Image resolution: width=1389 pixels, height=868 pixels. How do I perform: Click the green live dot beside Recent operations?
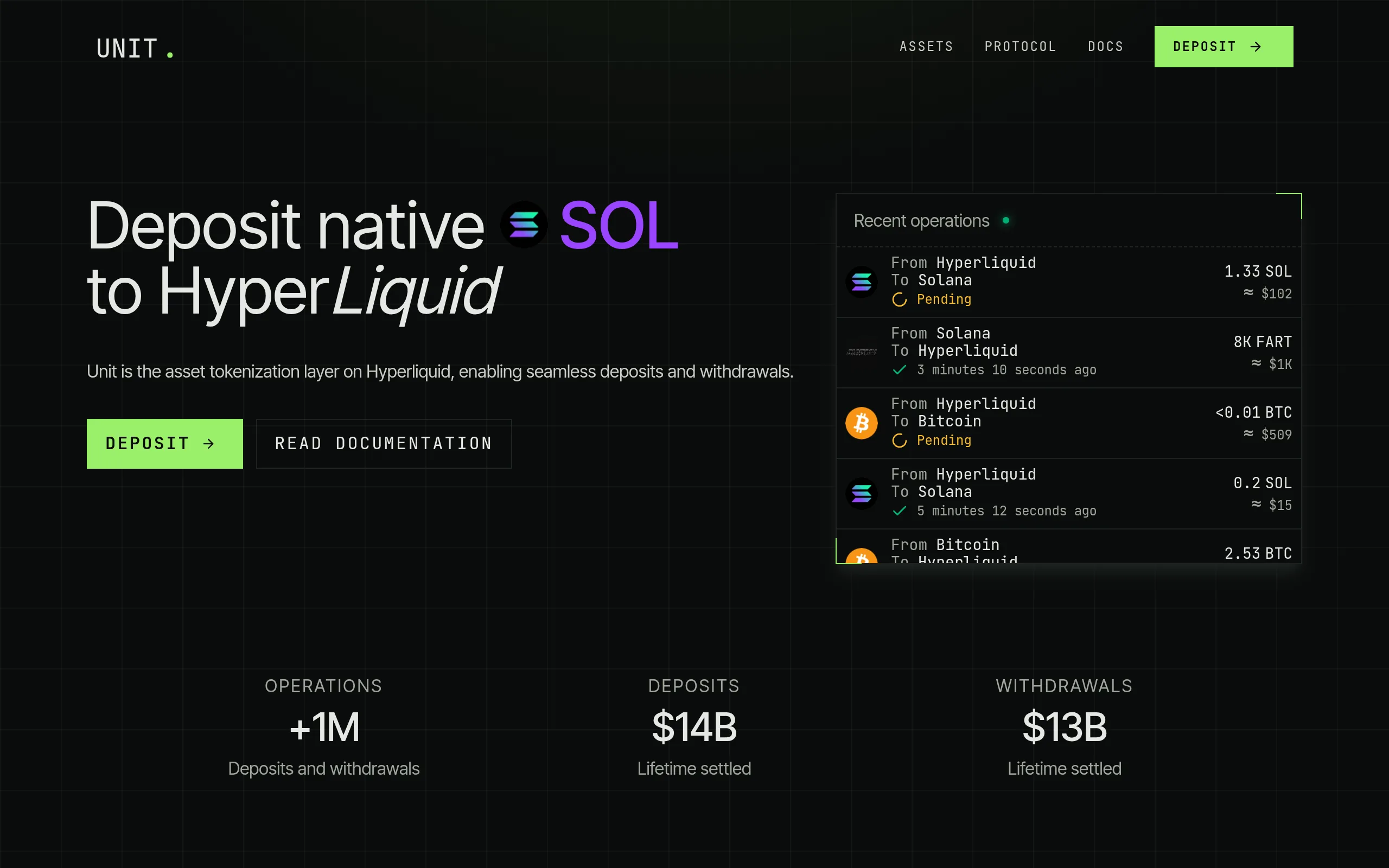click(1005, 220)
